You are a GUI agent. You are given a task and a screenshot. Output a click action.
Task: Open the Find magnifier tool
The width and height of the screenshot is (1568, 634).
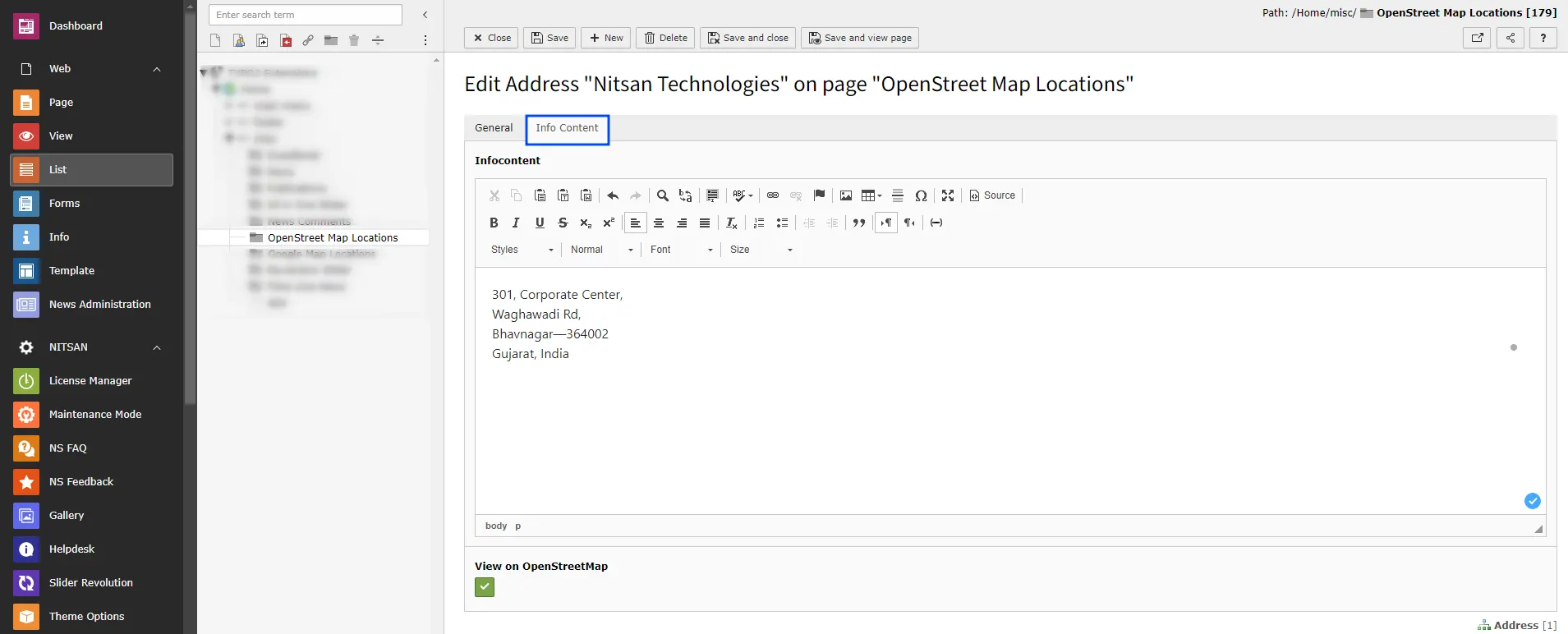663,195
